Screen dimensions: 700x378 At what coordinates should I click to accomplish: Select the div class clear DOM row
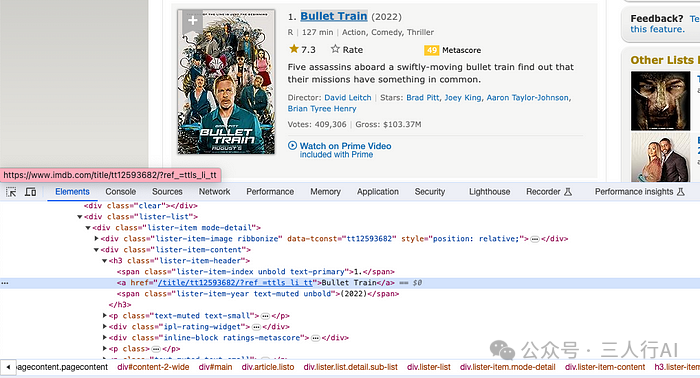140,206
